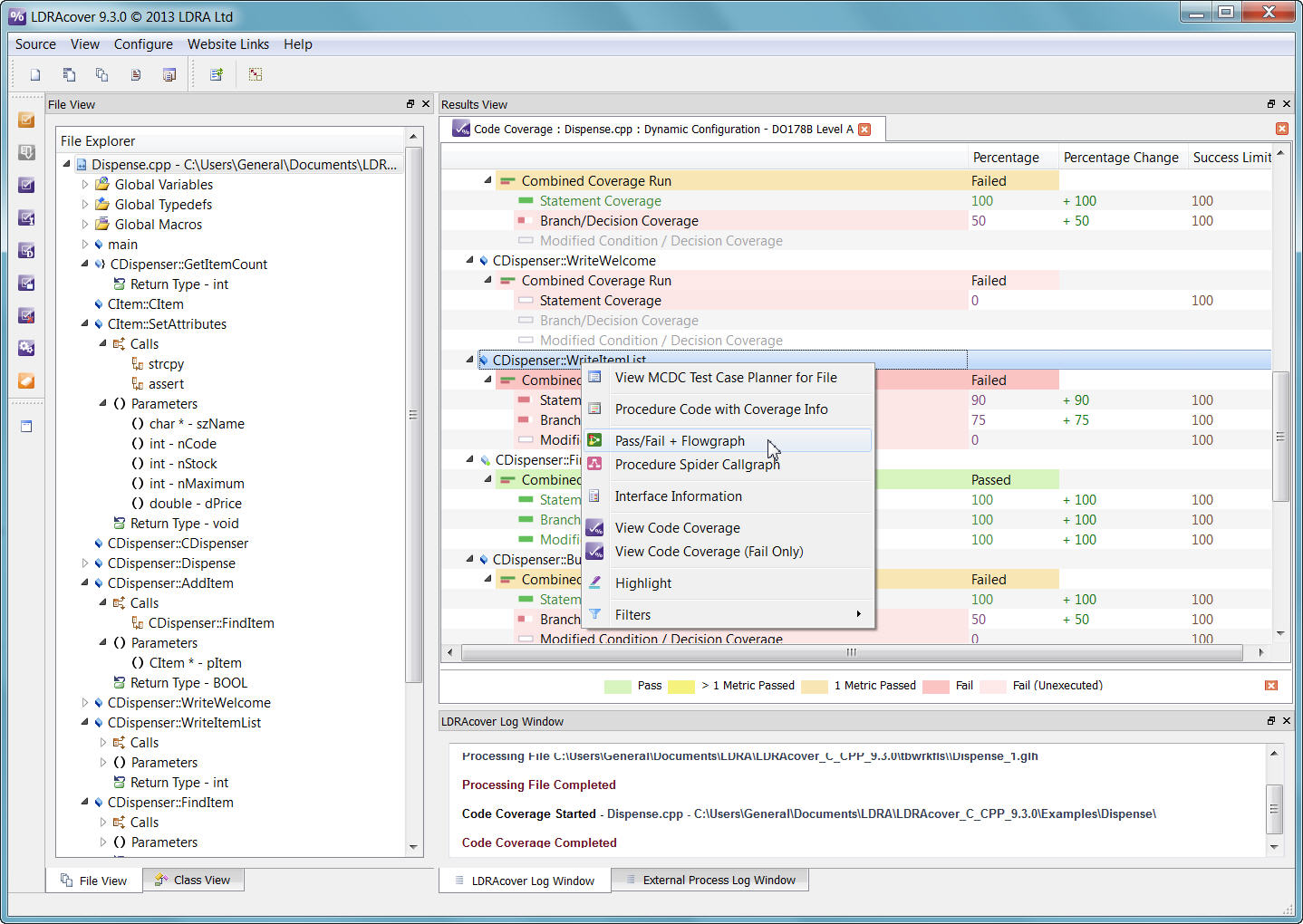Select the gear settings icon in left sidebar

tap(26, 348)
